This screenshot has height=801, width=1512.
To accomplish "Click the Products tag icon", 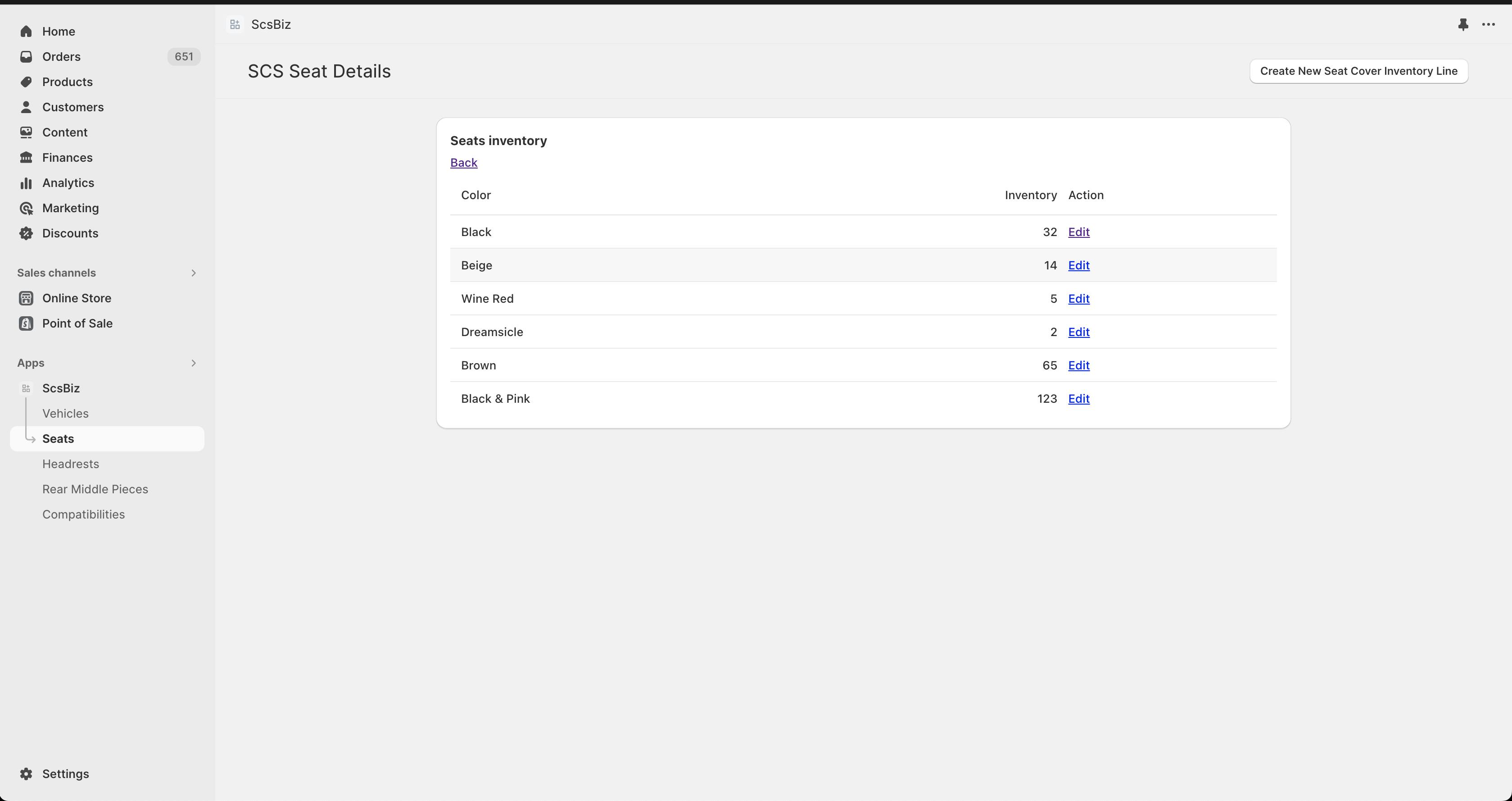I will click(x=26, y=82).
